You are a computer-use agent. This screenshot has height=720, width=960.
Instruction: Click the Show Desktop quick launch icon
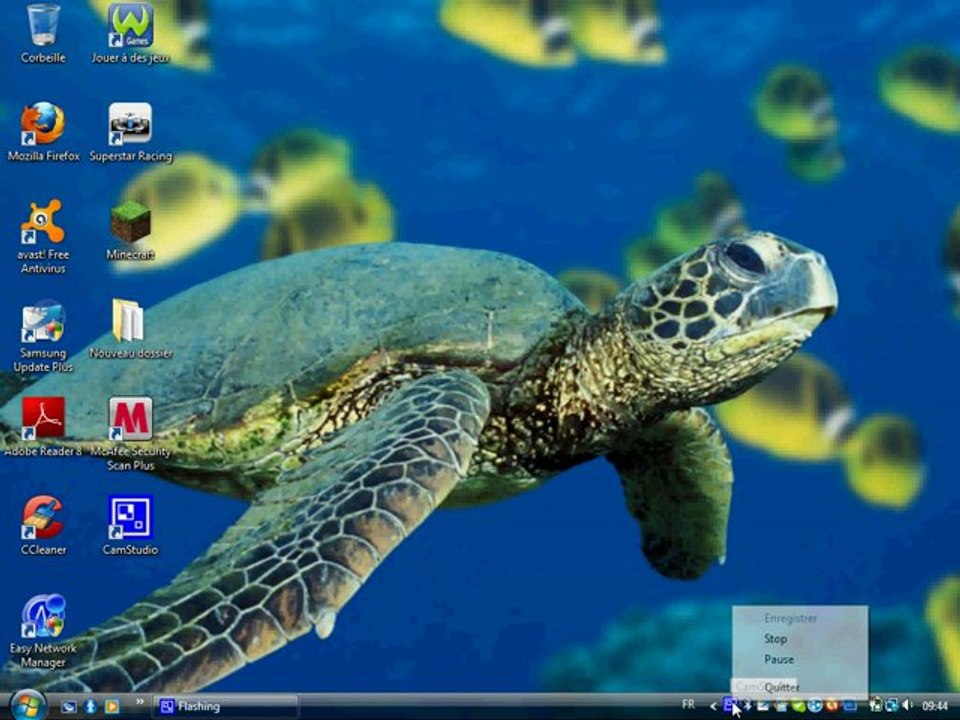point(69,706)
